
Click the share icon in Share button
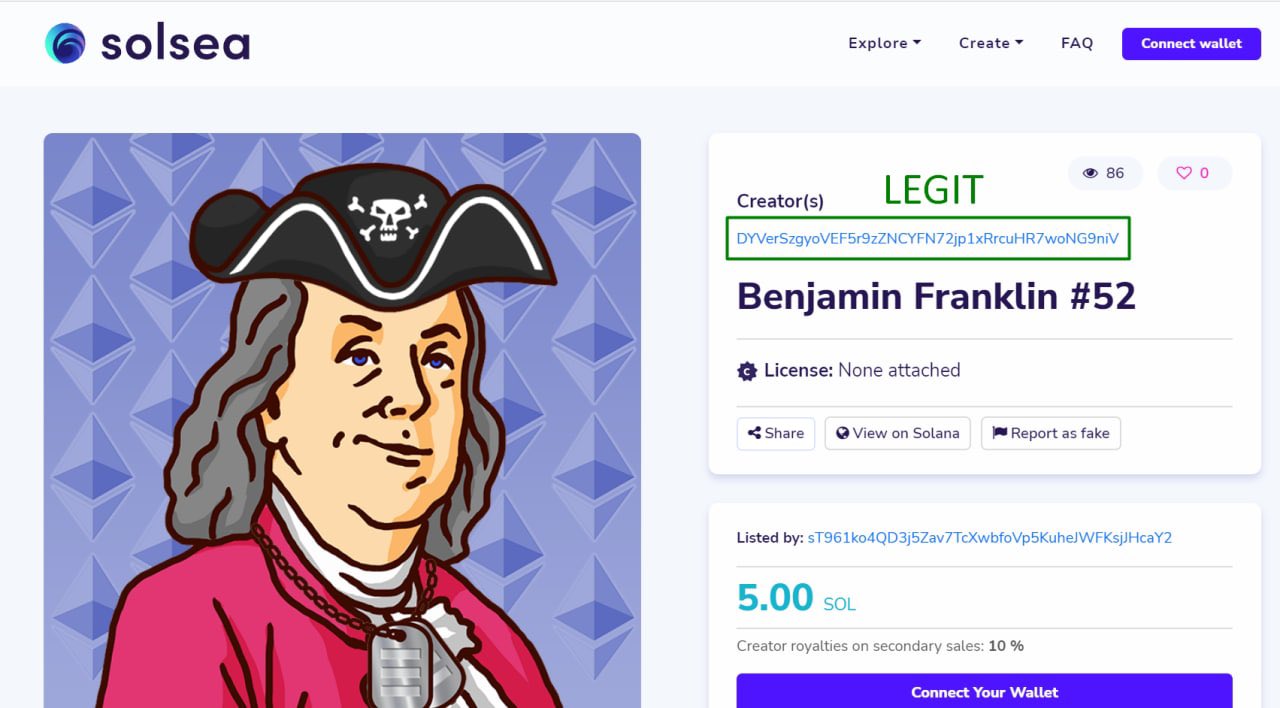tap(755, 433)
